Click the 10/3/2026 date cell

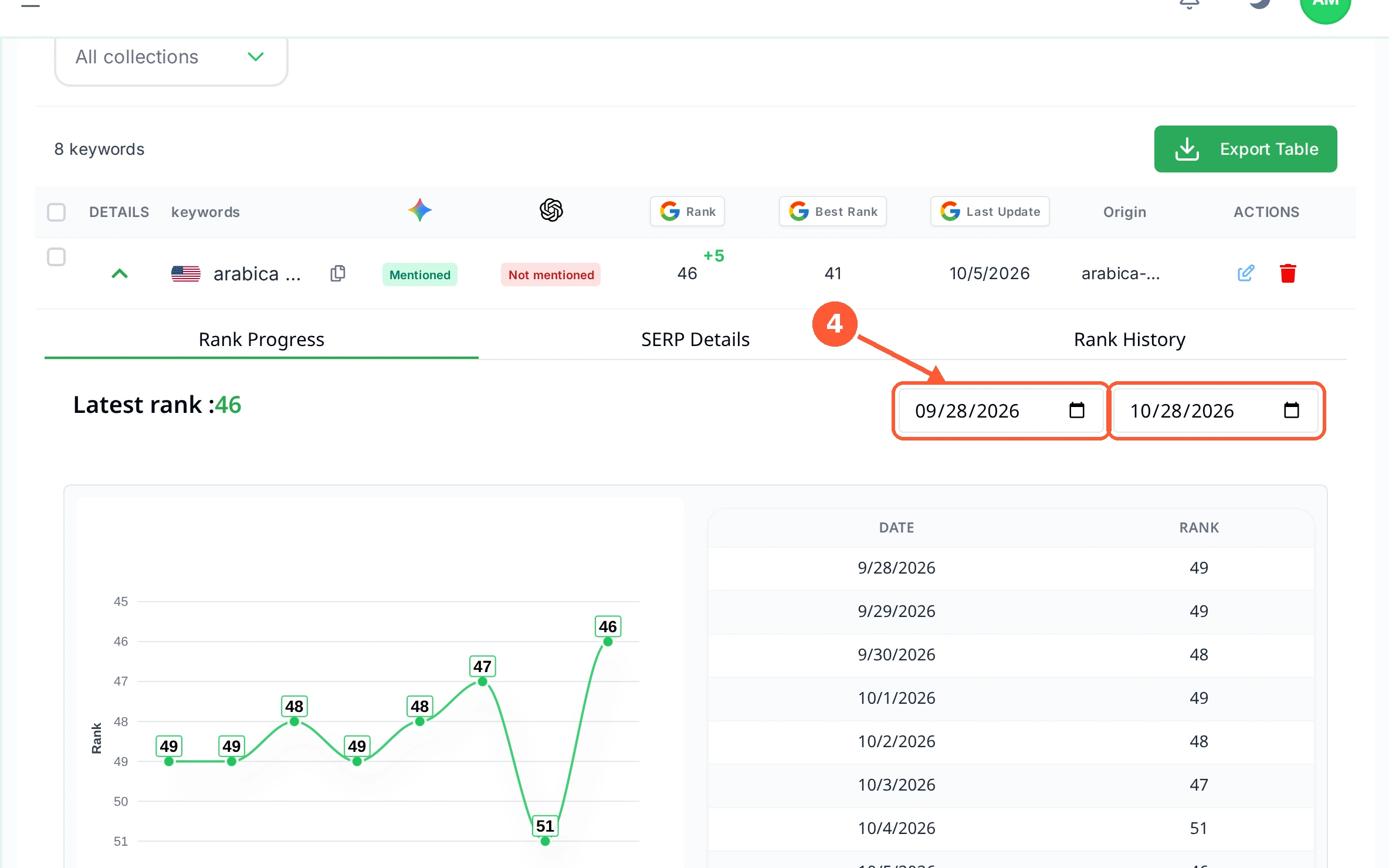click(x=896, y=785)
